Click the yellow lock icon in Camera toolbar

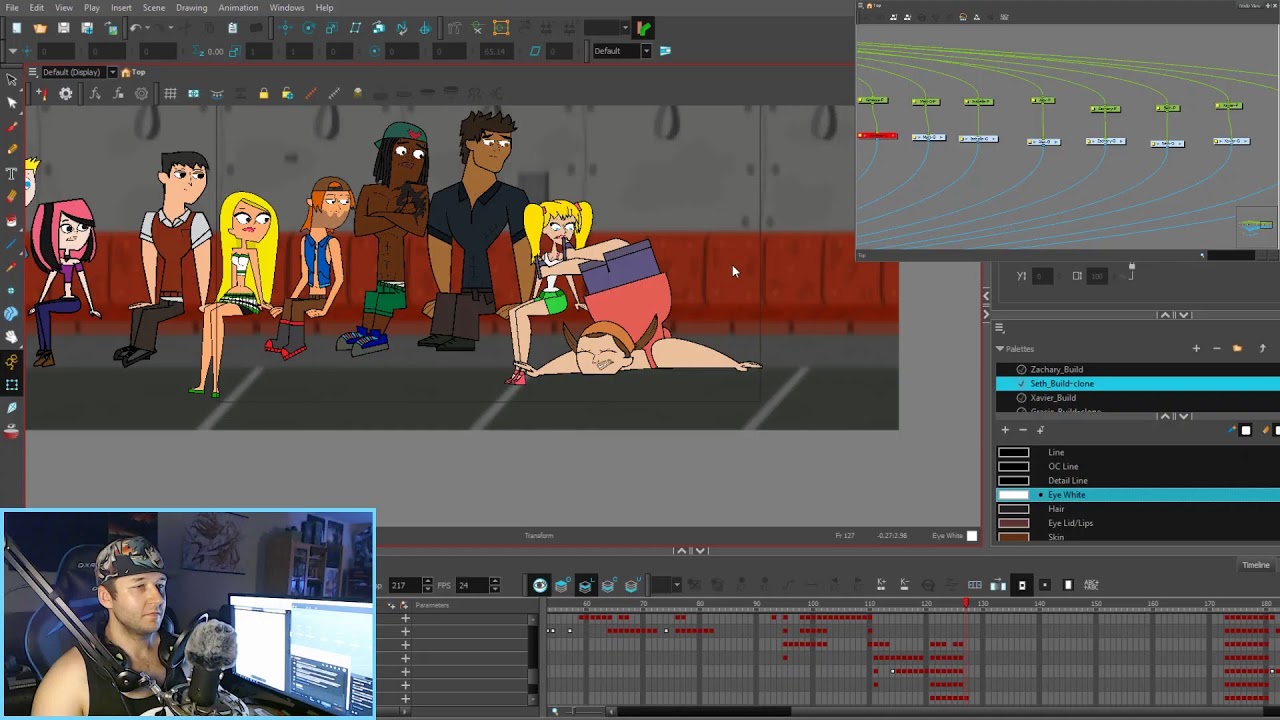point(263,94)
